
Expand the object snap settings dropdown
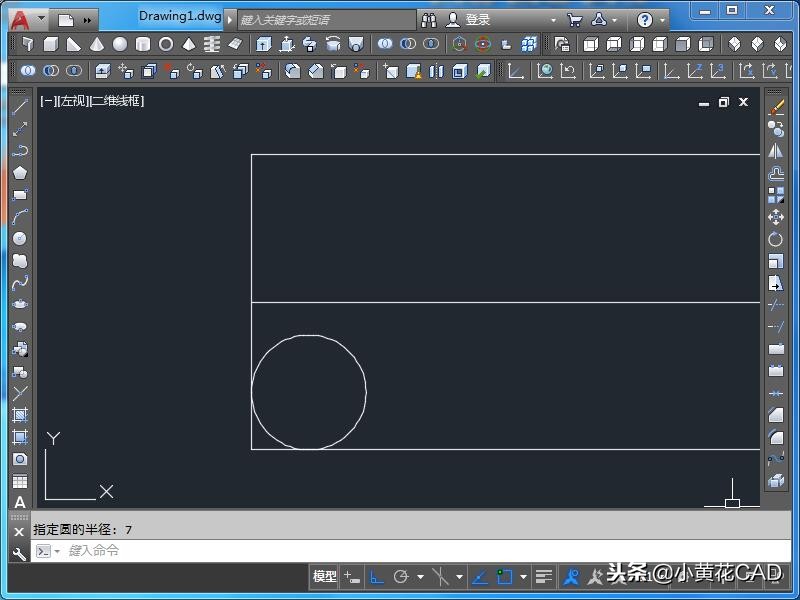point(523,577)
